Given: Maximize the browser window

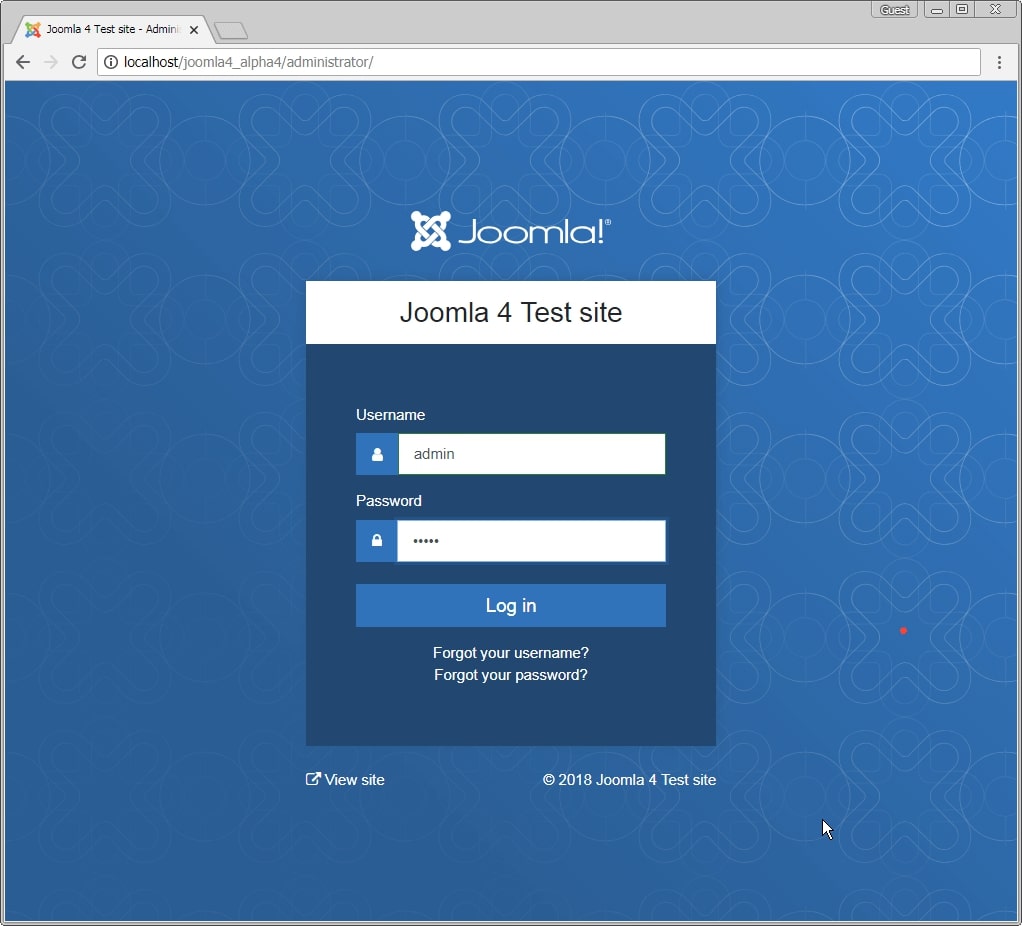Looking at the screenshot, I should coord(962,9).
